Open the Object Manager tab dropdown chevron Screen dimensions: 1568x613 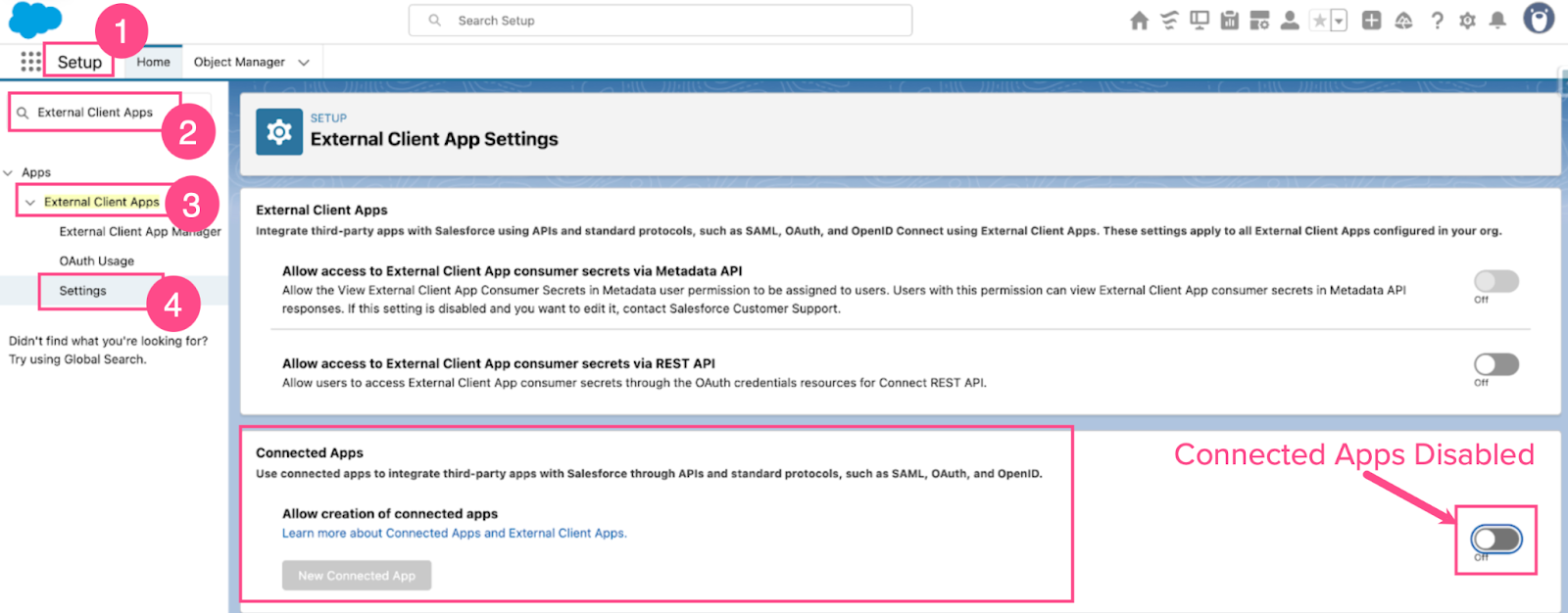click(304, 62)
